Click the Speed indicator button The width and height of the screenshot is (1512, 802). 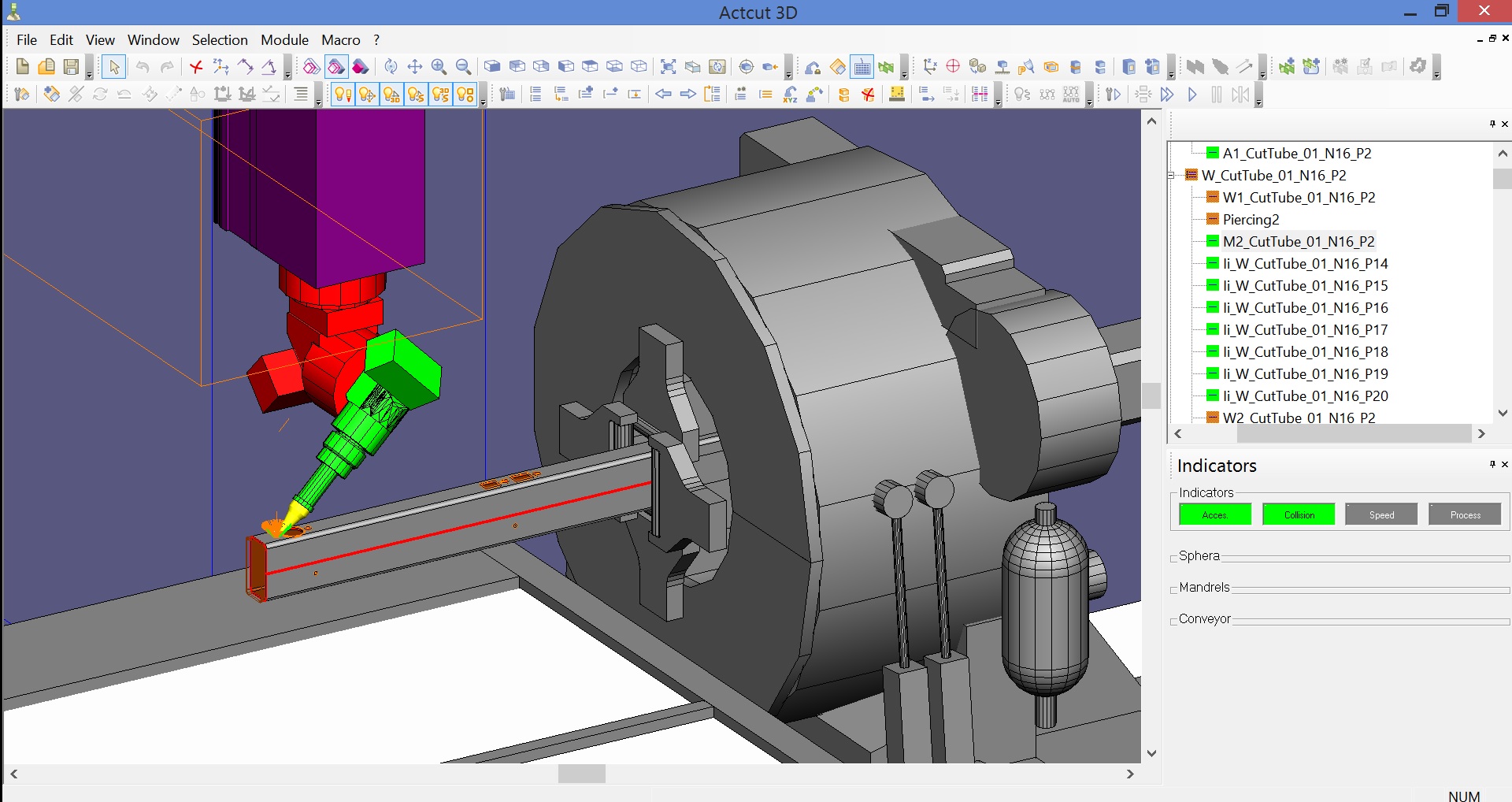pos(1381,514)
